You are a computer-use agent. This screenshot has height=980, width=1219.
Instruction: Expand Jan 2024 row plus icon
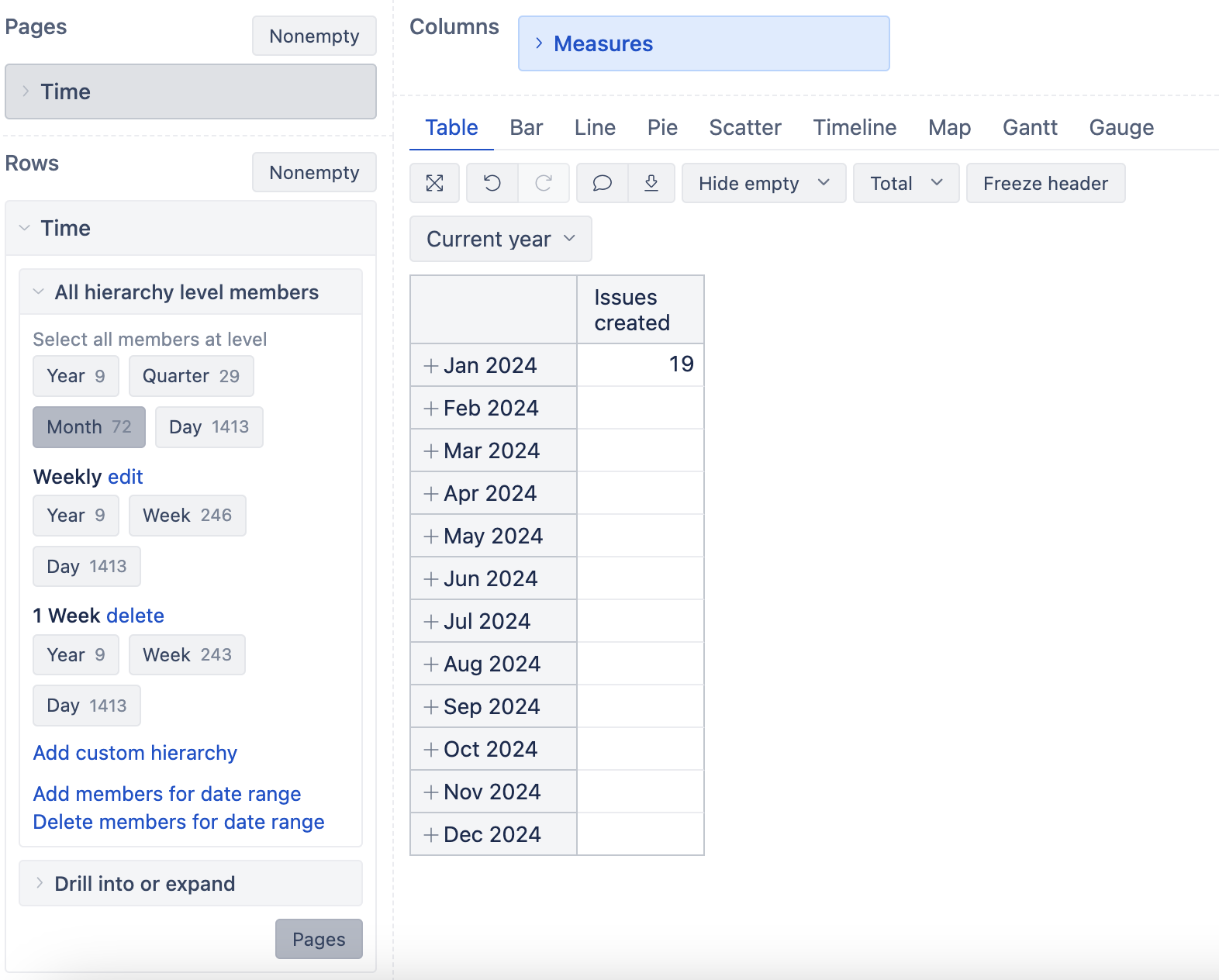coord(431,366)
